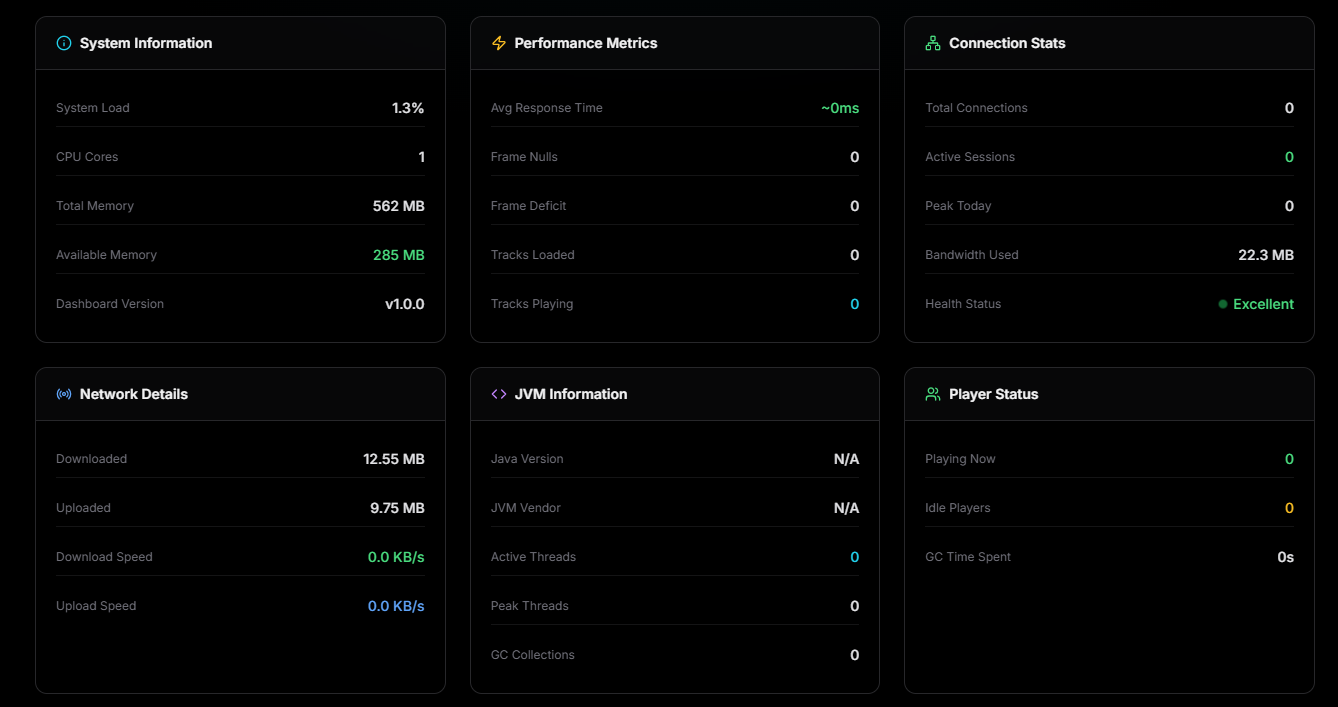Click the Network Details broadcast icon
This screenshot has height=707, width=1338.
pos(64,394)
